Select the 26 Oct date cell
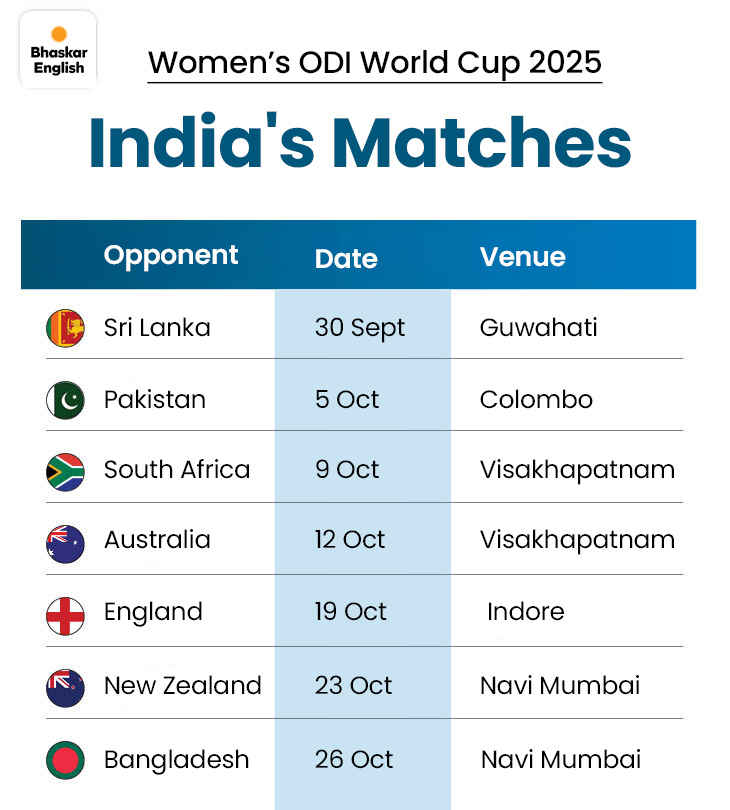 coord(354,760)
